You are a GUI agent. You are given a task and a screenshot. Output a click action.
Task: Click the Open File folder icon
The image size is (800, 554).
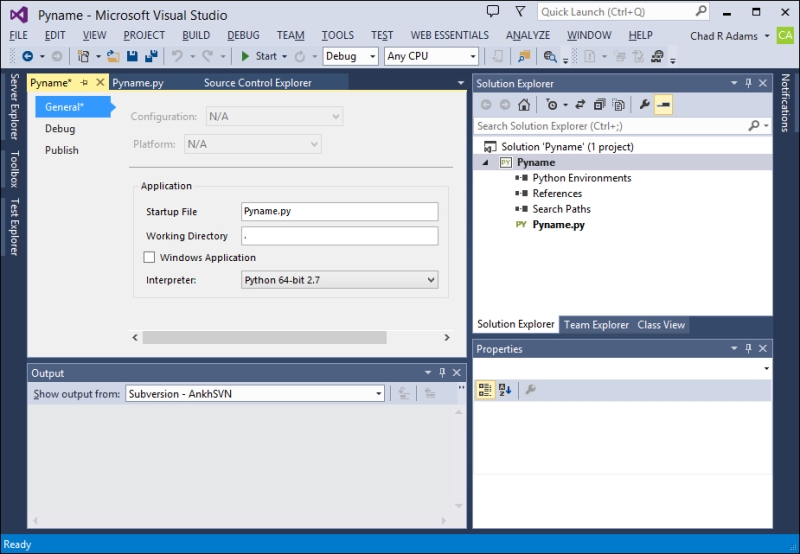pyautogui.click(x=113, y=56)
